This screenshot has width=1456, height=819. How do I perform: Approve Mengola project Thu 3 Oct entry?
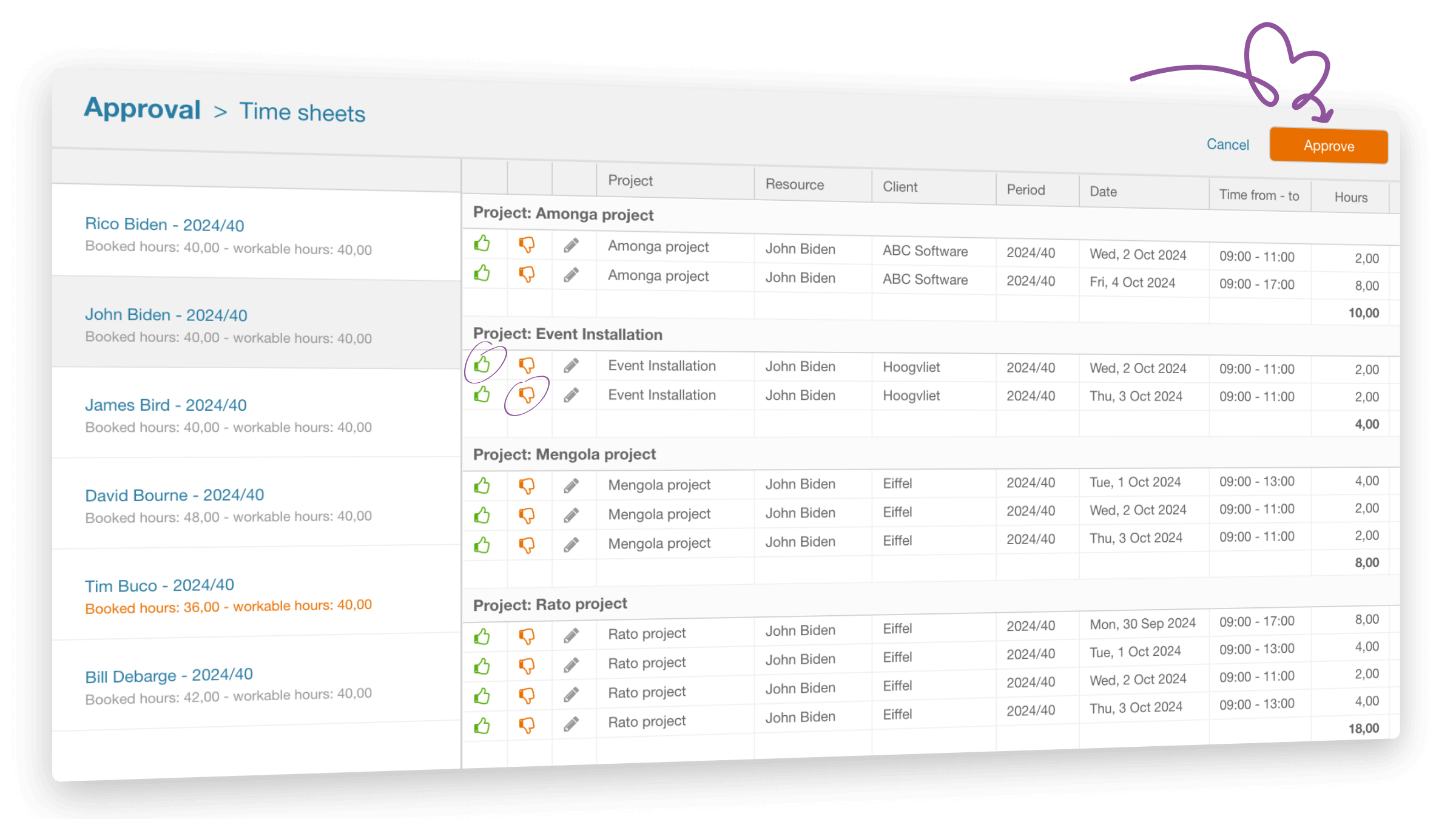[x=482, y=545]
